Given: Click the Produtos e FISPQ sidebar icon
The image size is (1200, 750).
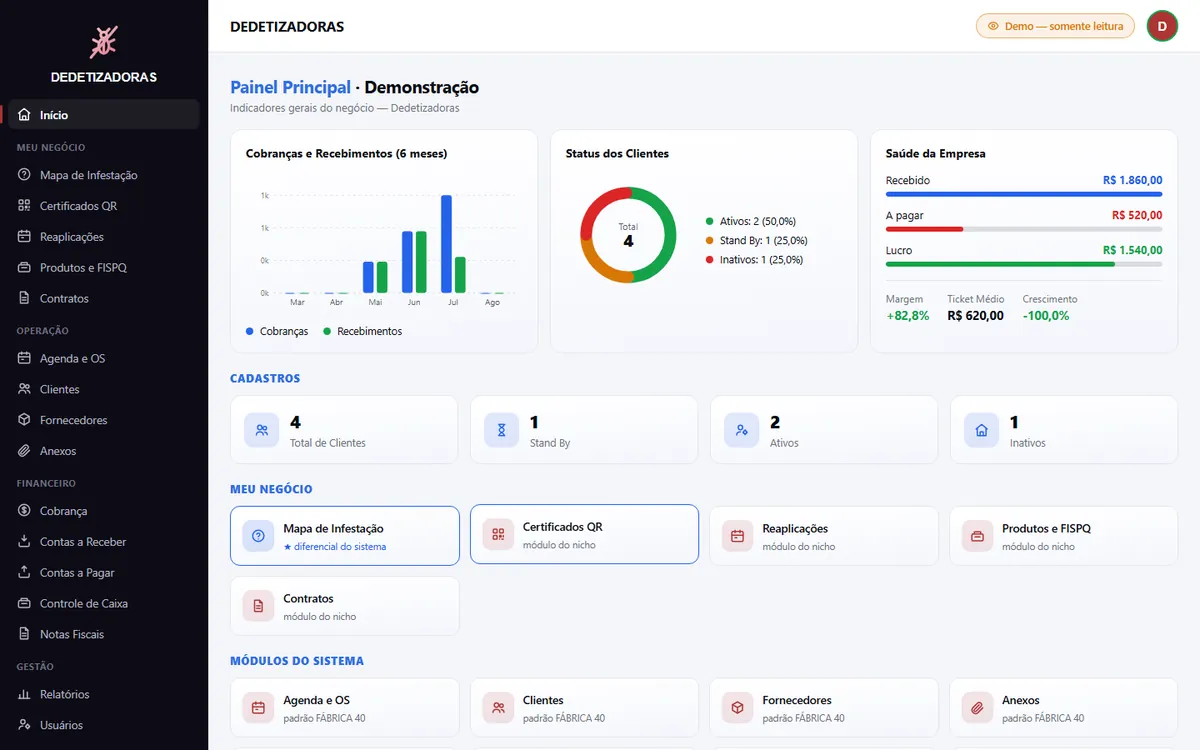Looking at the screenshot, I should point(24,268).
